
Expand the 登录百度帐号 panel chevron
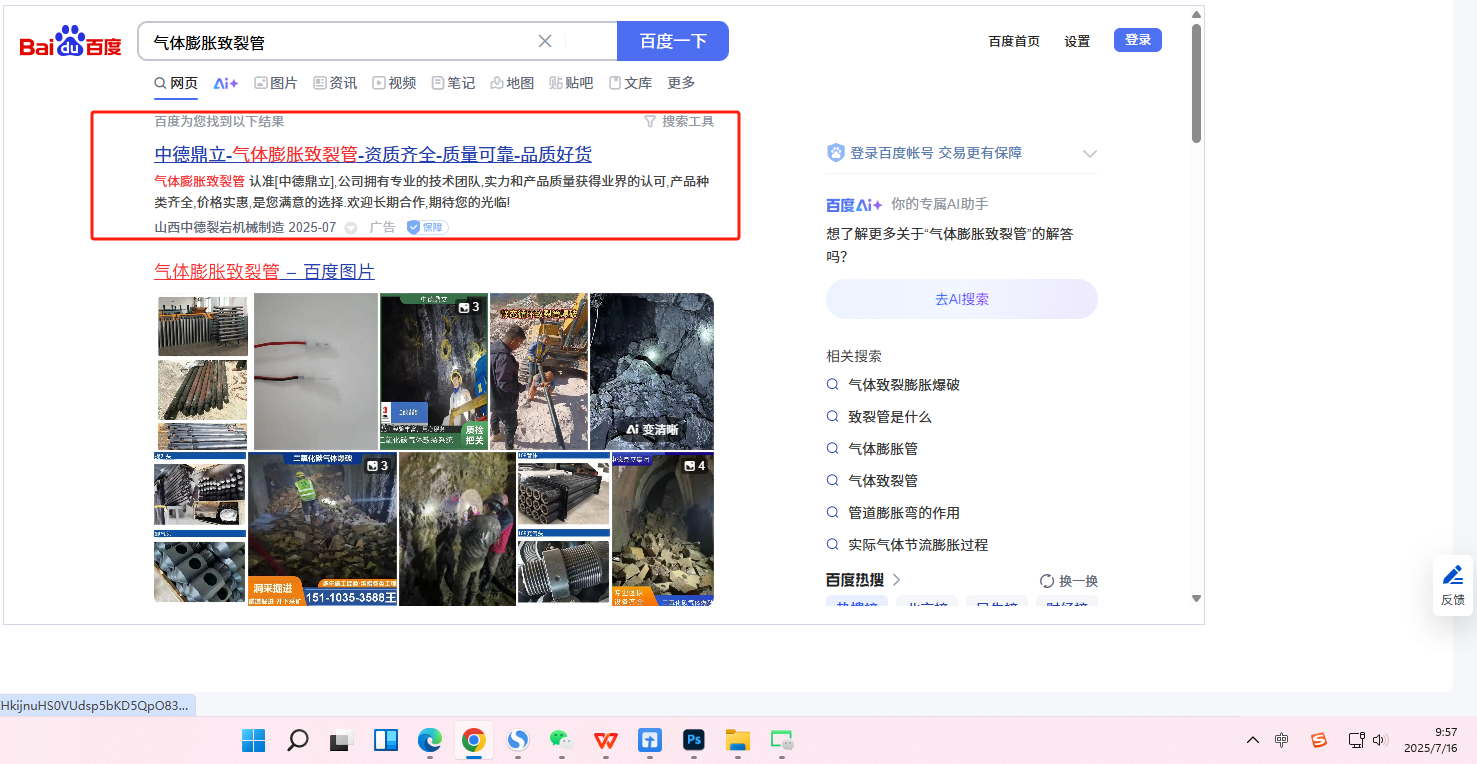click(x=1090, y=153)
